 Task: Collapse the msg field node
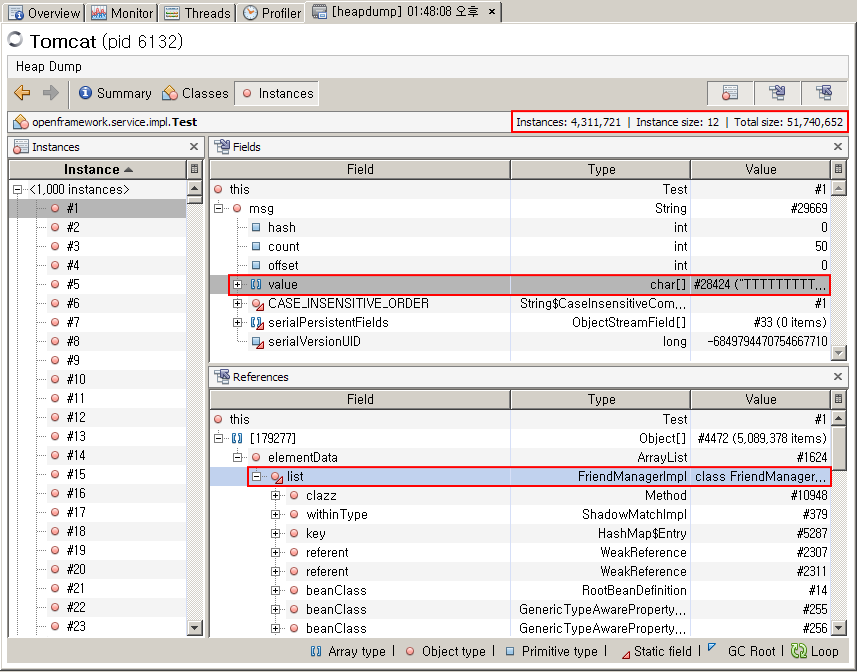point(219,208)
